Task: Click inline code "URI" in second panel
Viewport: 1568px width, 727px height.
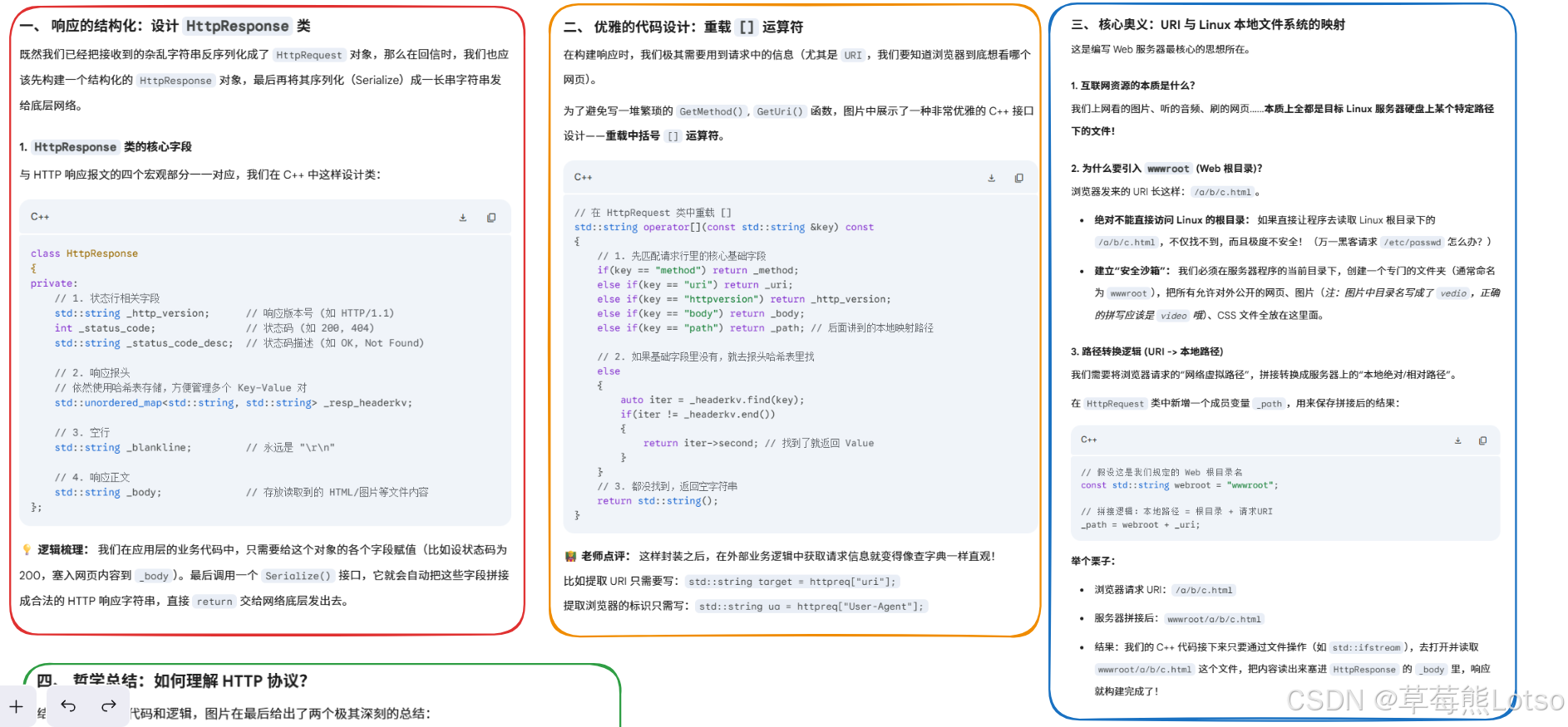Action: [x=853, y=56]
